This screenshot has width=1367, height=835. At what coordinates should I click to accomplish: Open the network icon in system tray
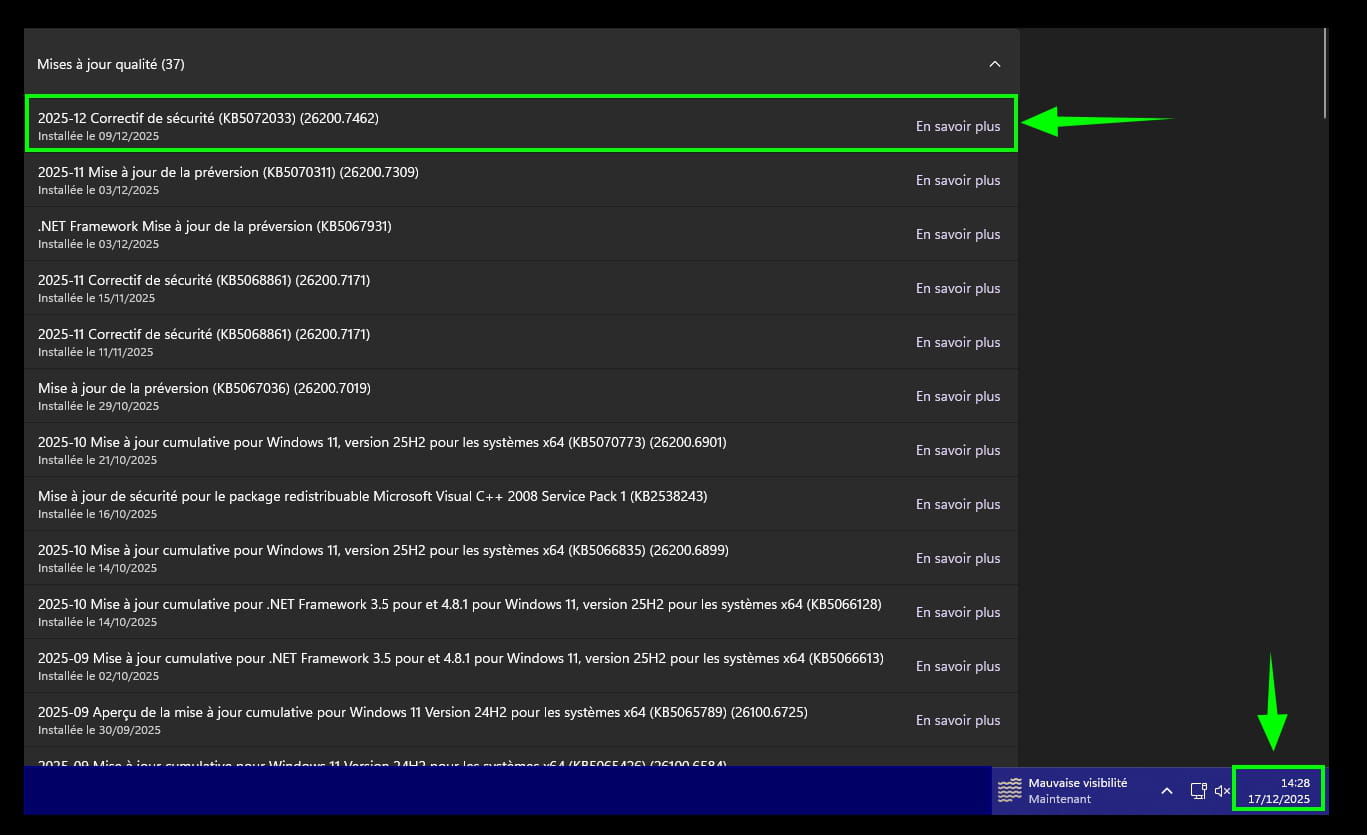[1198, 791]
